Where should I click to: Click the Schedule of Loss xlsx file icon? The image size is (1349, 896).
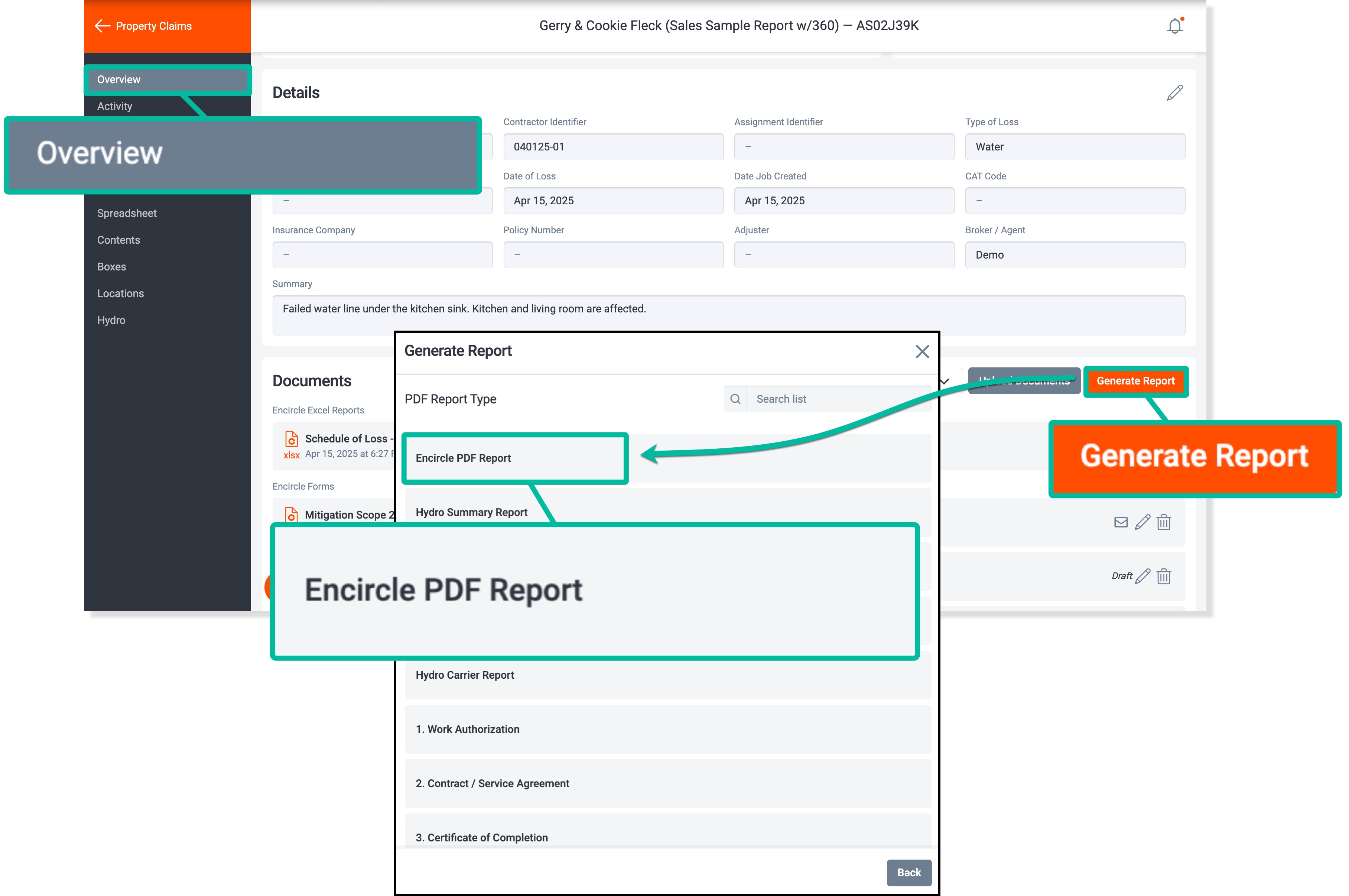point(292,445)
